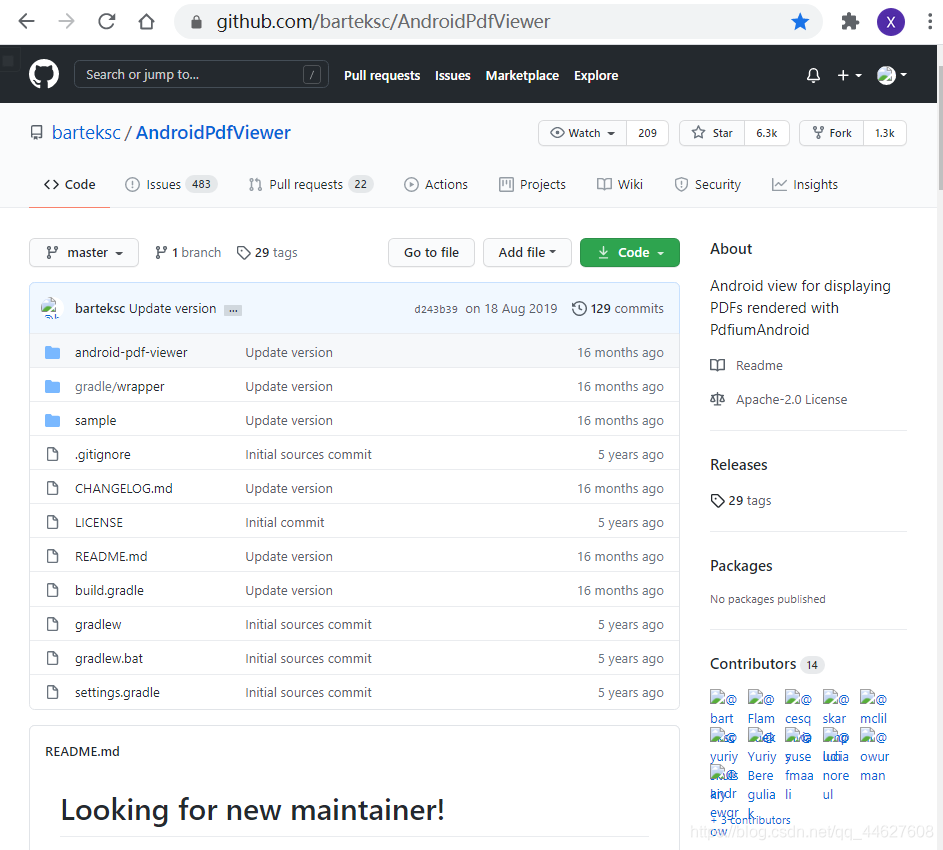
Task: Open the browser extensions puzzle icon
Action: [x=850, y=22]
